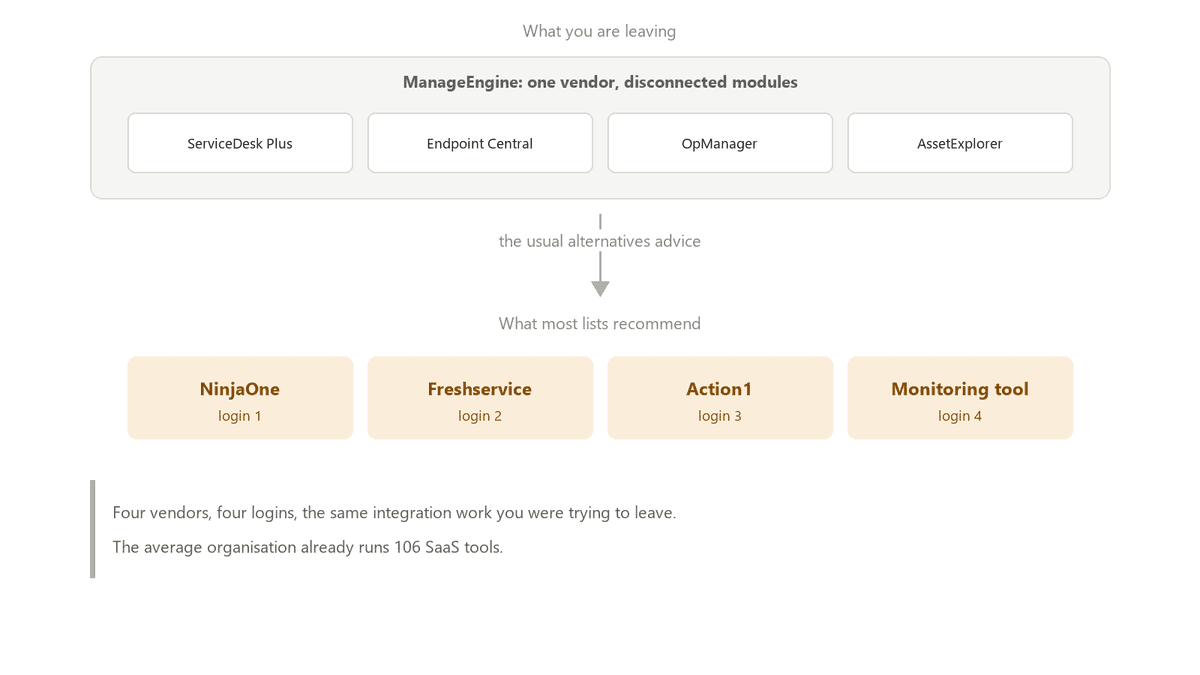Click the NinjaOne card
The image size is (1200, 675).
click(x=240, y=398)
